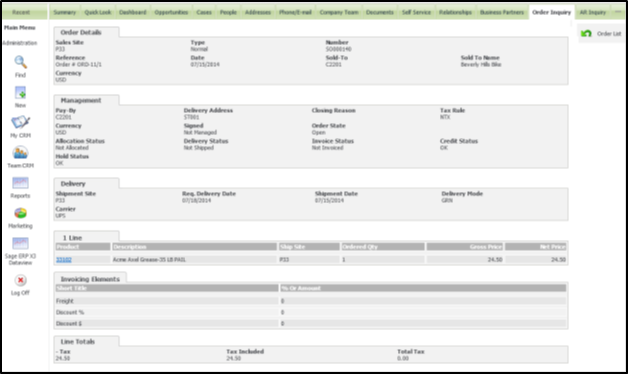Open the Dashboard tab
Screen dimensions: 628x374
133,12
